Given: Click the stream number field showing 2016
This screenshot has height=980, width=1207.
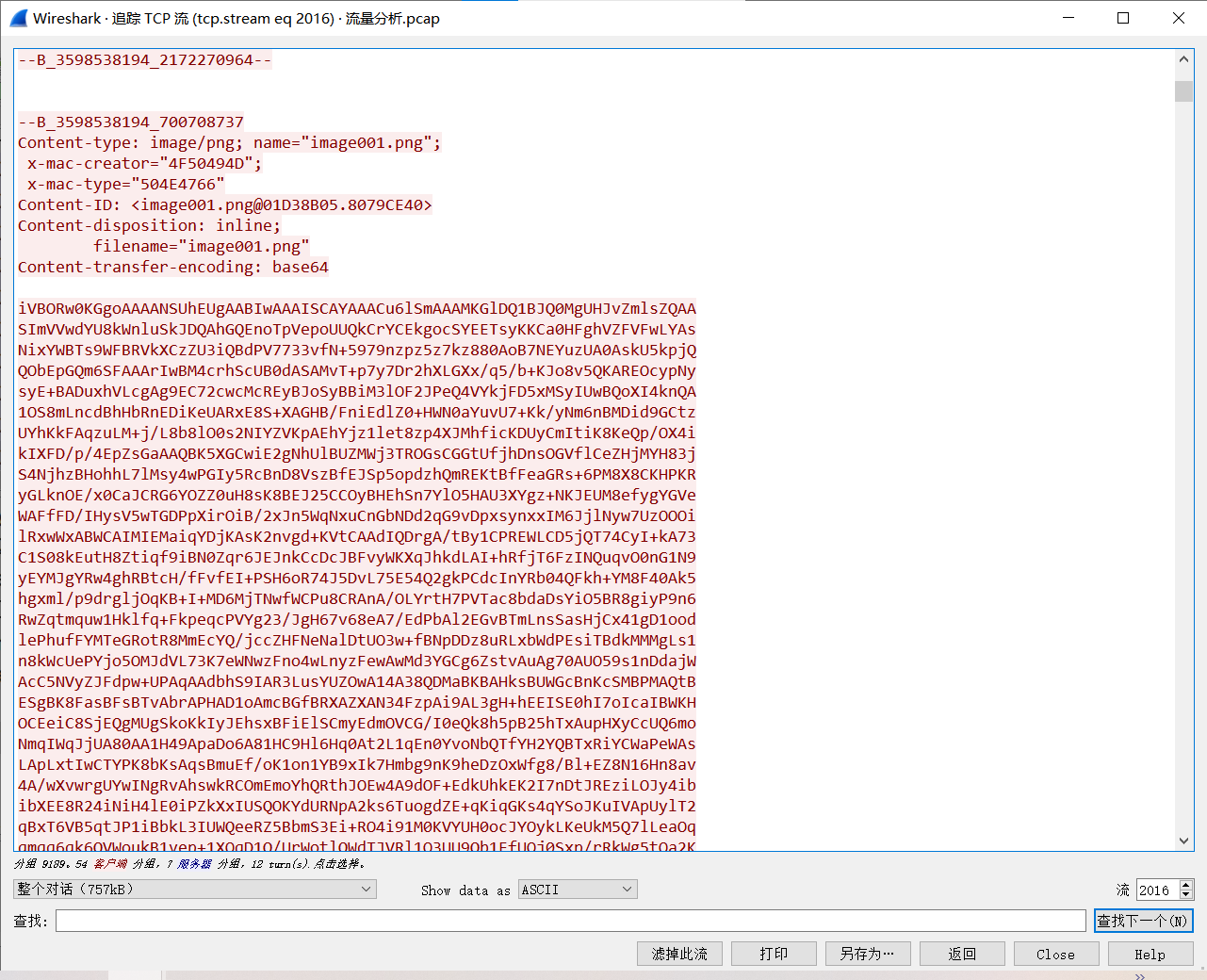Looking at the screenshot, I should [1156, 890].
